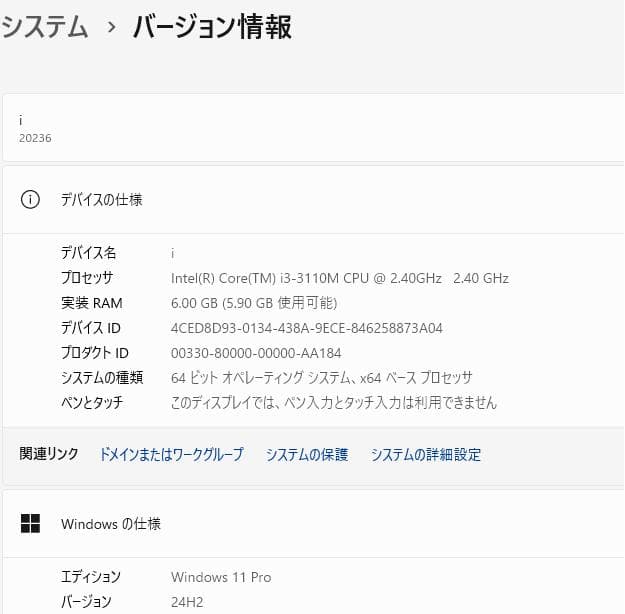Viewport: 625px width, 614px height.
Task: Click the デバイス ID label
Action: click(x=90, y=328)
